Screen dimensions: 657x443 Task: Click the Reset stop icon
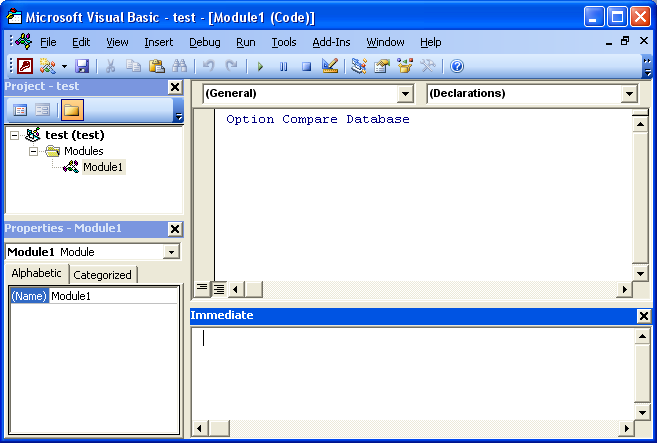(x=306, y=66)
